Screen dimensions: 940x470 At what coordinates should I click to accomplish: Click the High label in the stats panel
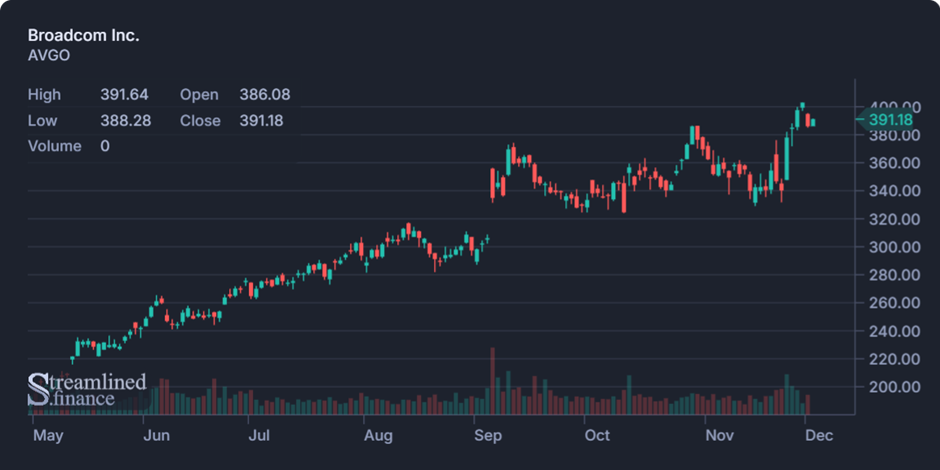(44, 95)
